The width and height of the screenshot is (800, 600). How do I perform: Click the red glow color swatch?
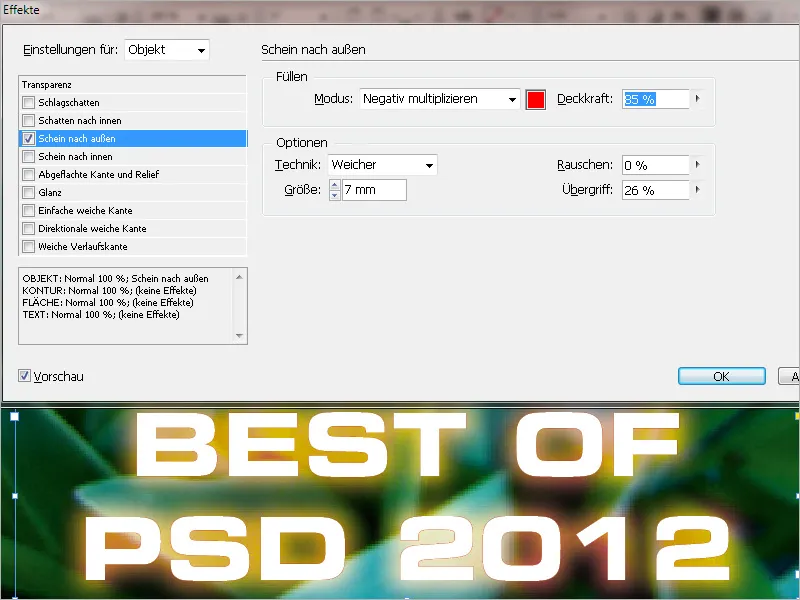[x=535, y=99]
